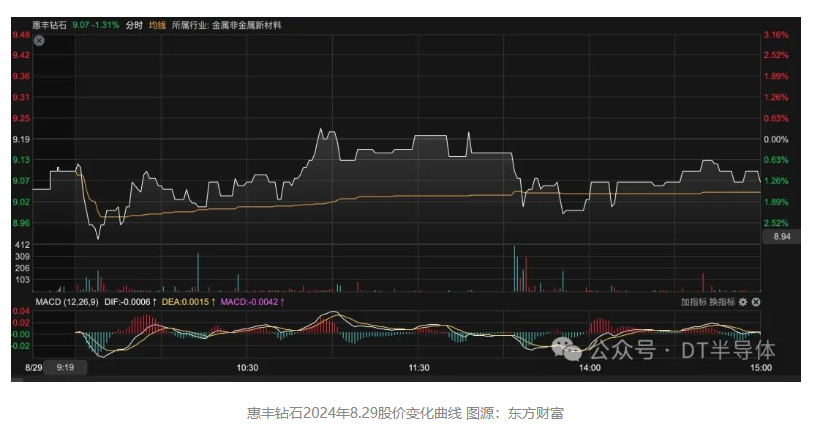Open the 金属非金属新材料 industry link
This screenshot has width=813, height=434.
click(x=246, y=25)
